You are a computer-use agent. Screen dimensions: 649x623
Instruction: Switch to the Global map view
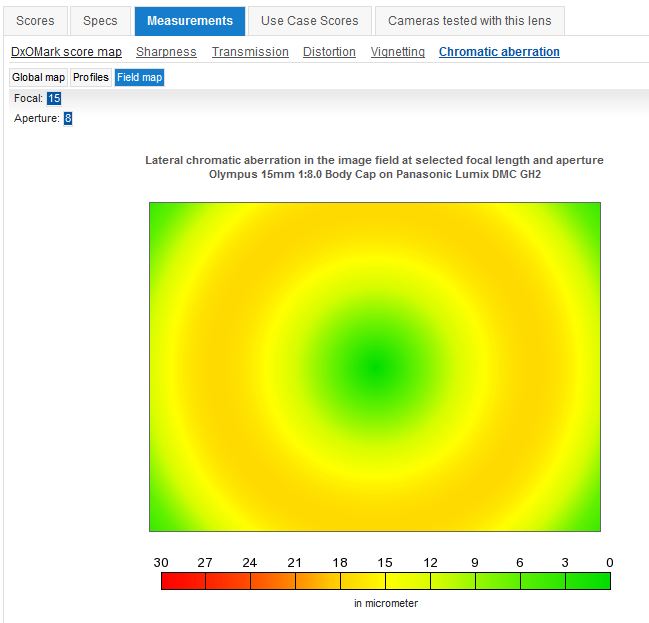[x=38, y=77]
